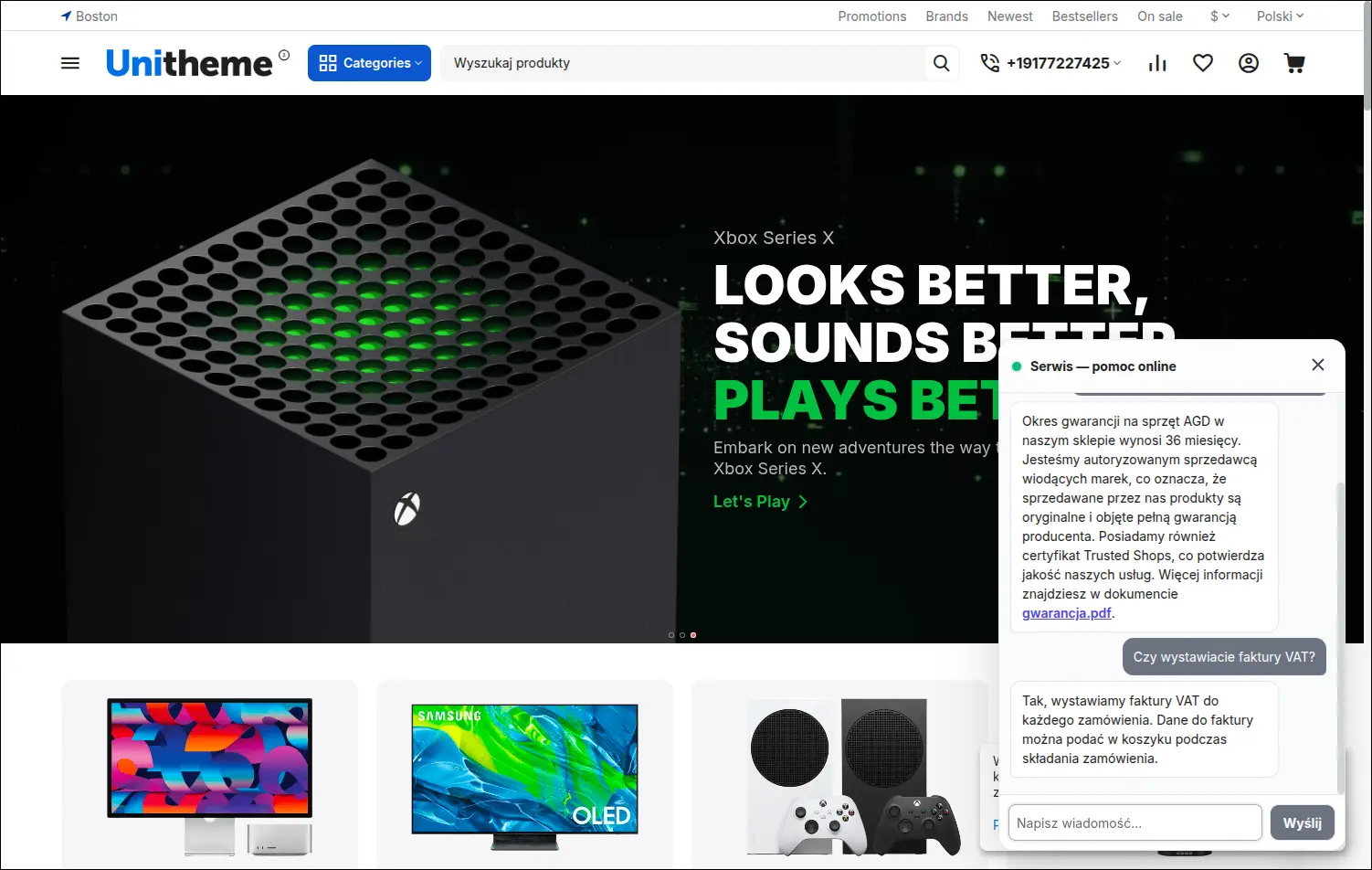Click the Wyślij send button
Screen dimensions: 1372x870
pyautogui.click(x=1303, y=822)
